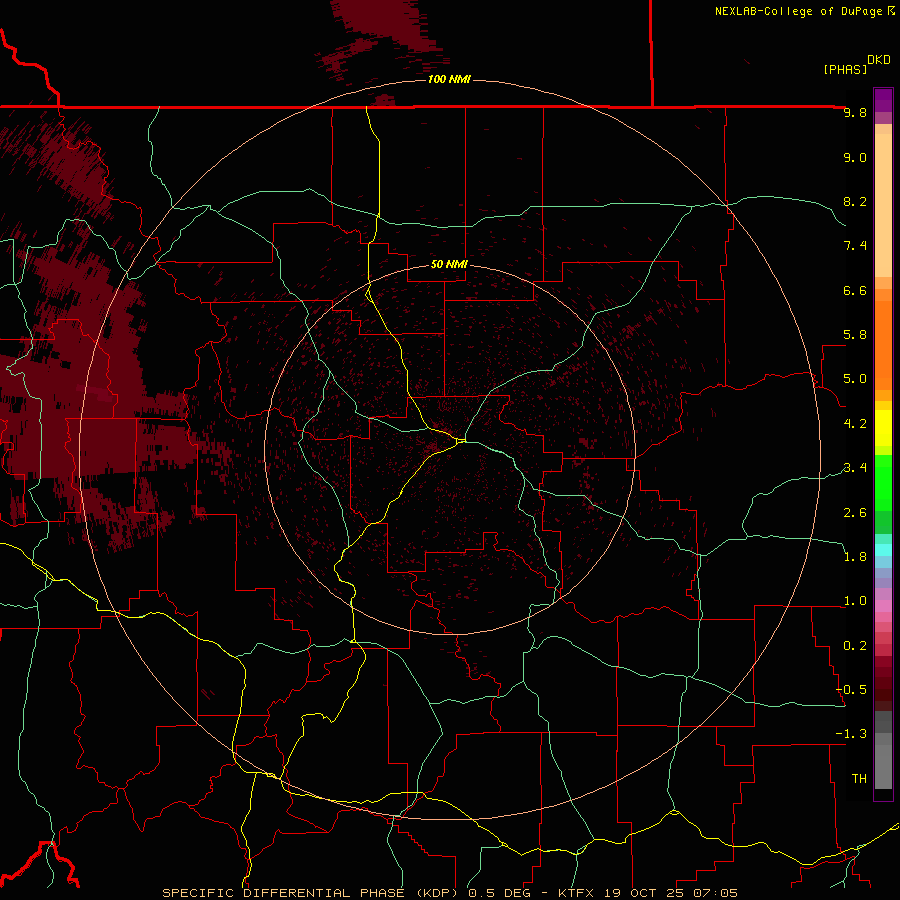Click the 1.8 value on color scale
900x900 pixels.
pyautogui.click(x=855, y=557)
